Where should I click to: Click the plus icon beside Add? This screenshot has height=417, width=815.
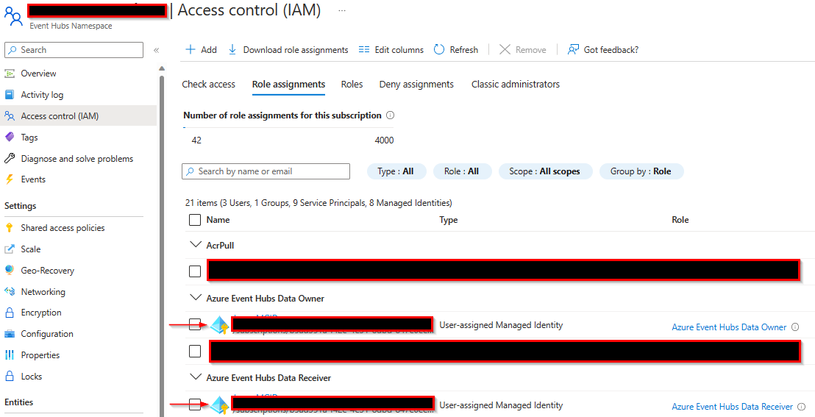tap(190, 49)
